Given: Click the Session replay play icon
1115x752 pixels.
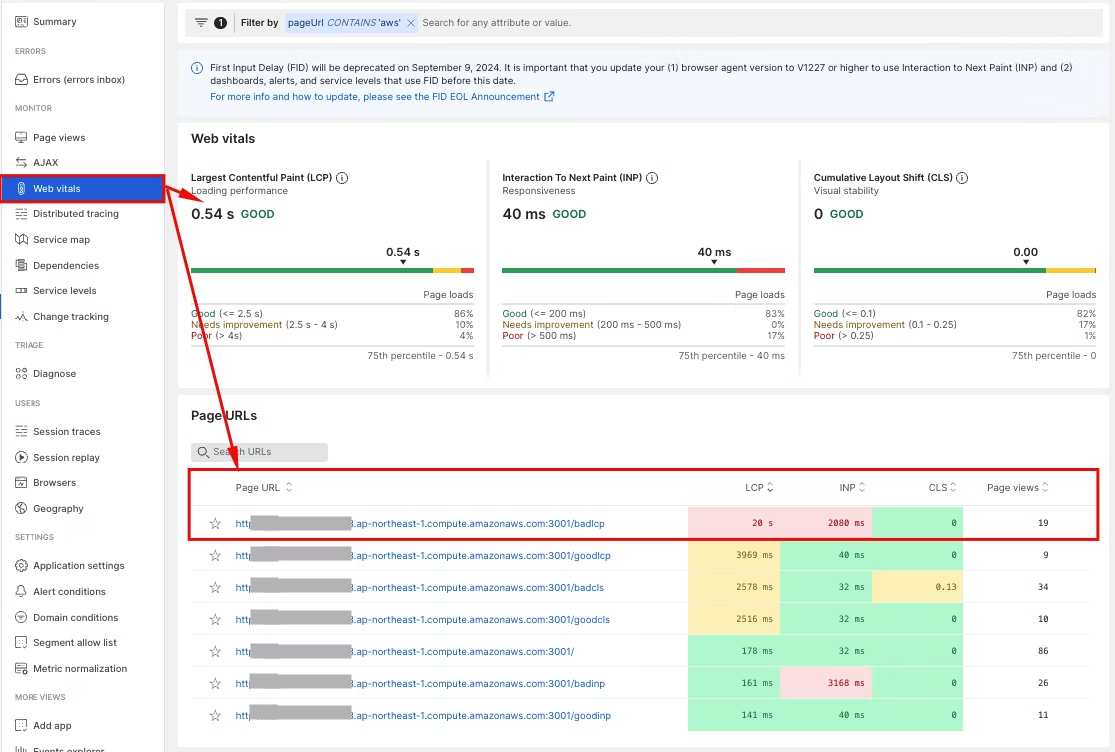Looking at the screenshot, I should (x=21, y=458).
